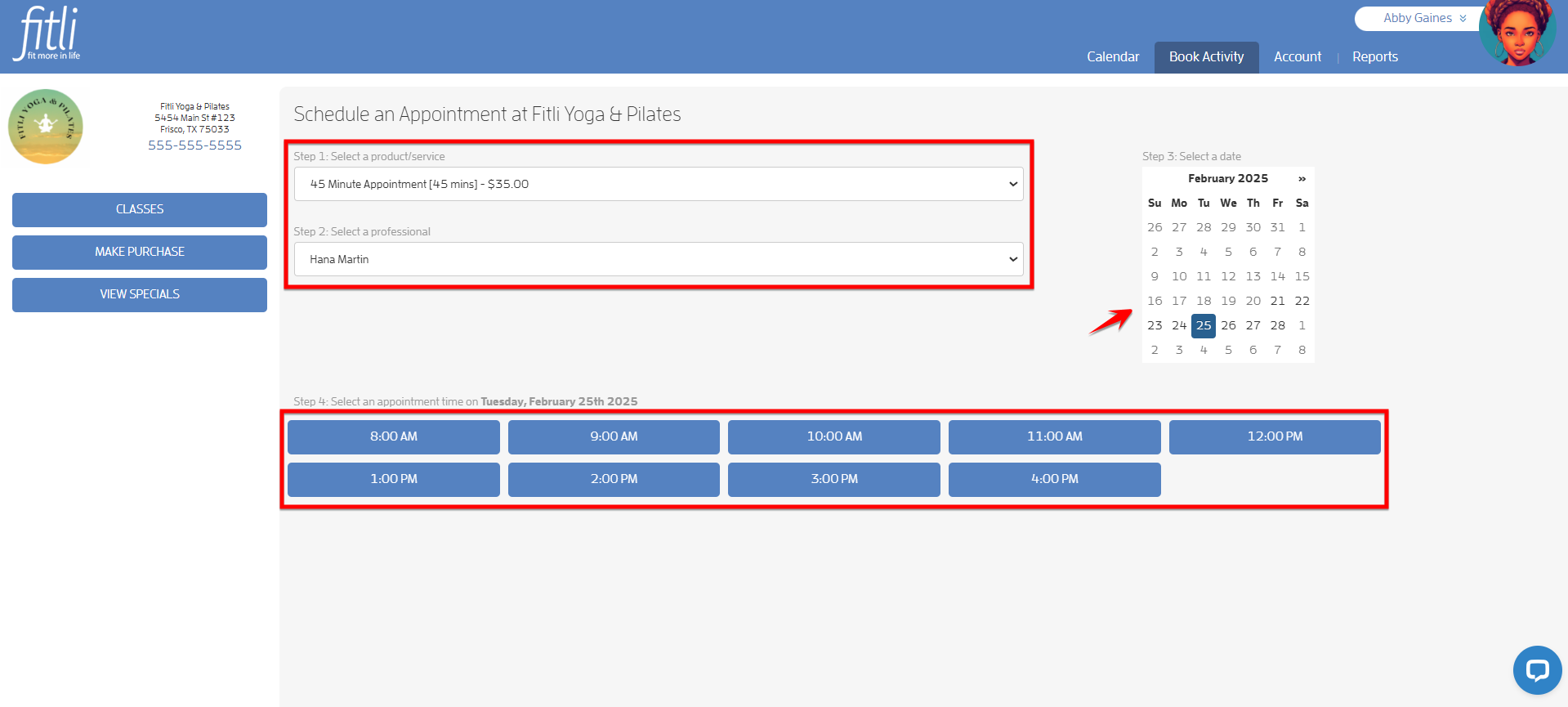This screenshot has height=707, width=1568.
Task: Open the professional dropdown showing Hana Martin
Action: point(659,259)
